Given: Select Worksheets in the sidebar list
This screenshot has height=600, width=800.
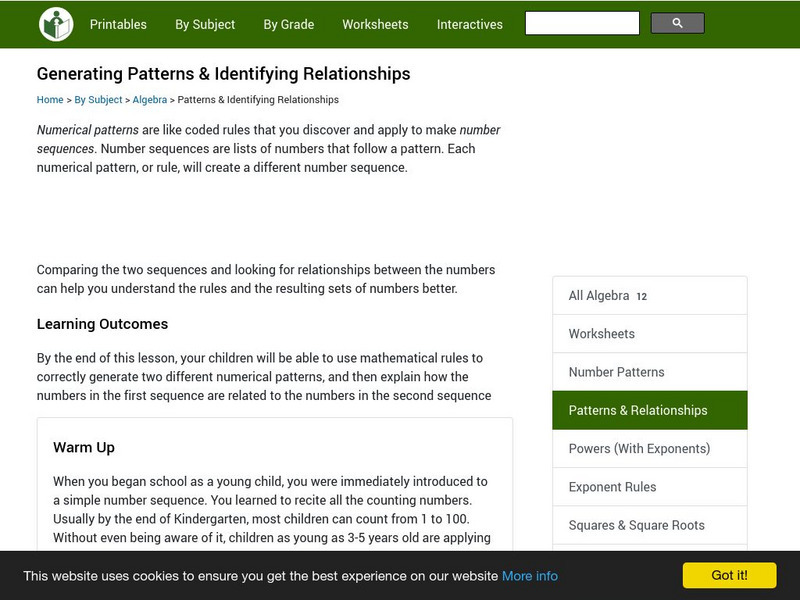Looking at the screenshot, I should pyautogui.click(x=602, y=334).
